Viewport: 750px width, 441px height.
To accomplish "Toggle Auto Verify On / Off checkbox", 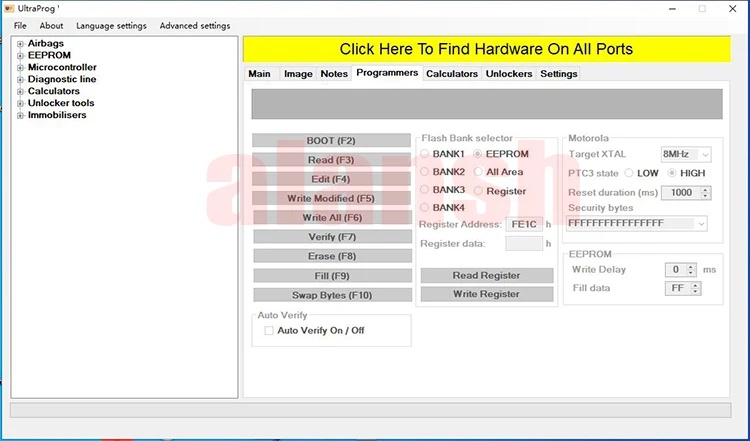I will point(269,331).
